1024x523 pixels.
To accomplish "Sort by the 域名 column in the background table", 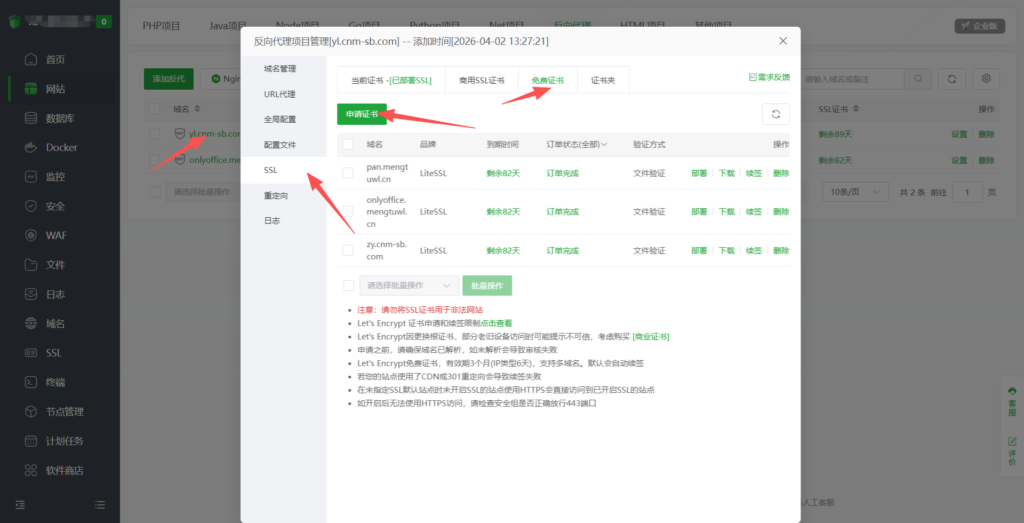I will pos(187,108).
